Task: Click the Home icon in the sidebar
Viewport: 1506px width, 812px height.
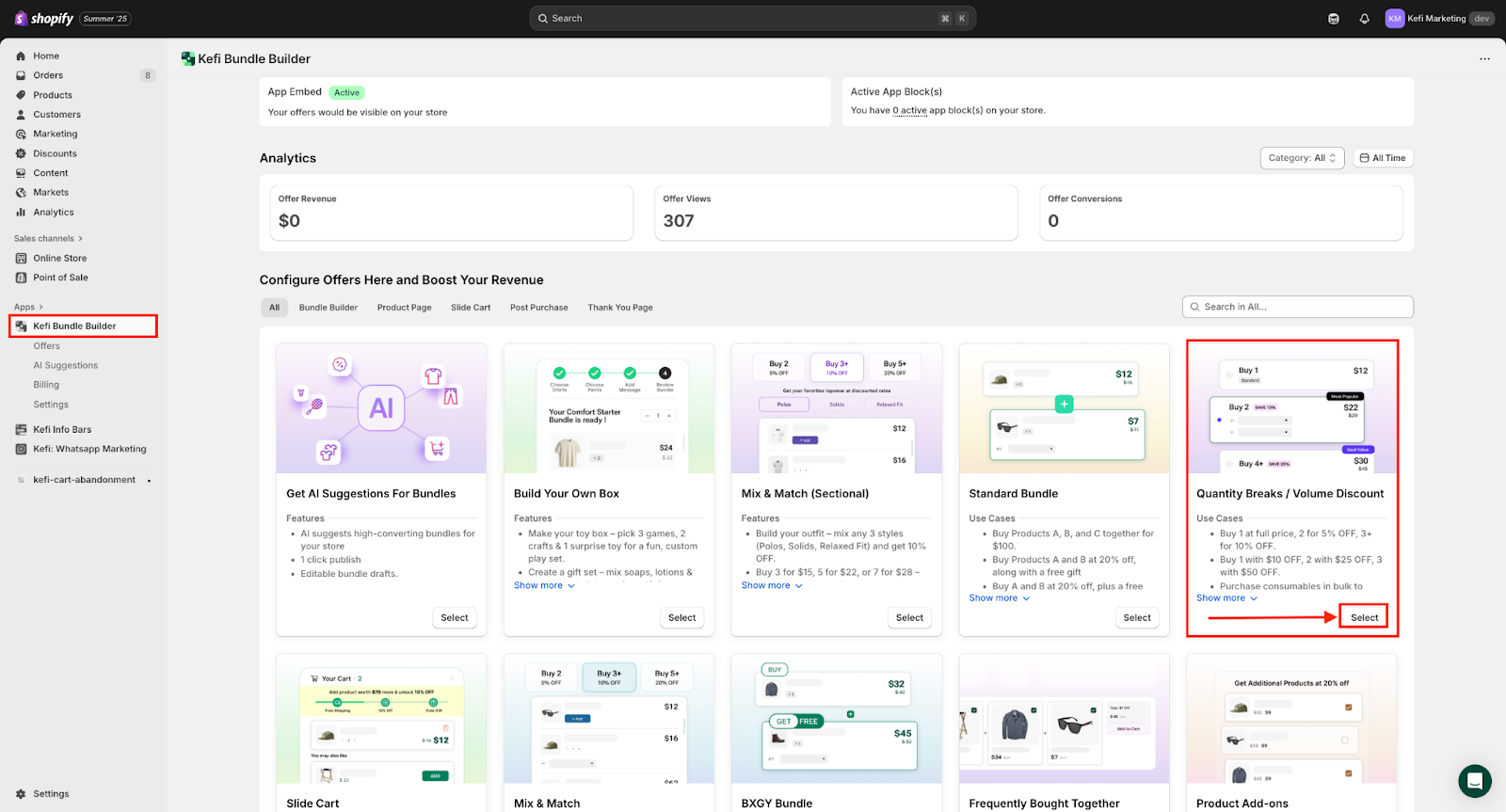Action: 21,56
